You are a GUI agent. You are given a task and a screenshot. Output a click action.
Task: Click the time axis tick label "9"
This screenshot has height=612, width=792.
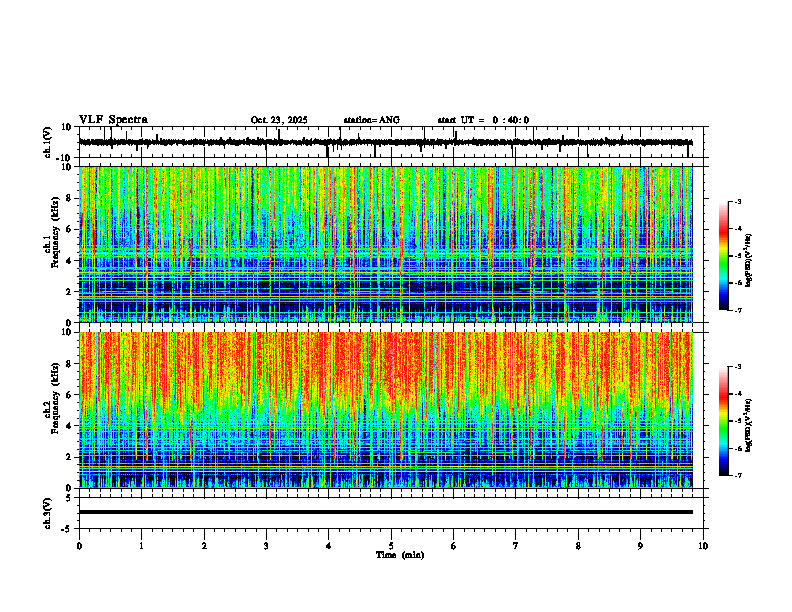coord(640,546)
